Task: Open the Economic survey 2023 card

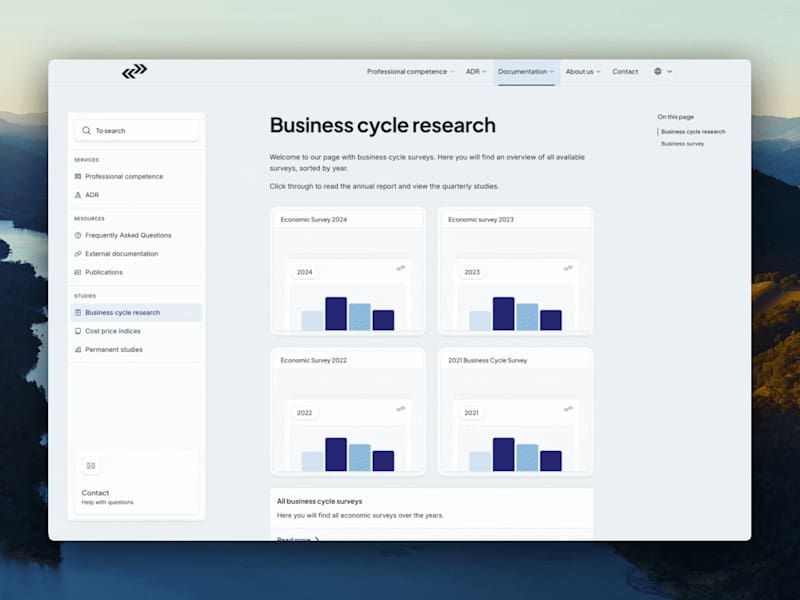Action: pyautogui.click(x=515, y=271)
